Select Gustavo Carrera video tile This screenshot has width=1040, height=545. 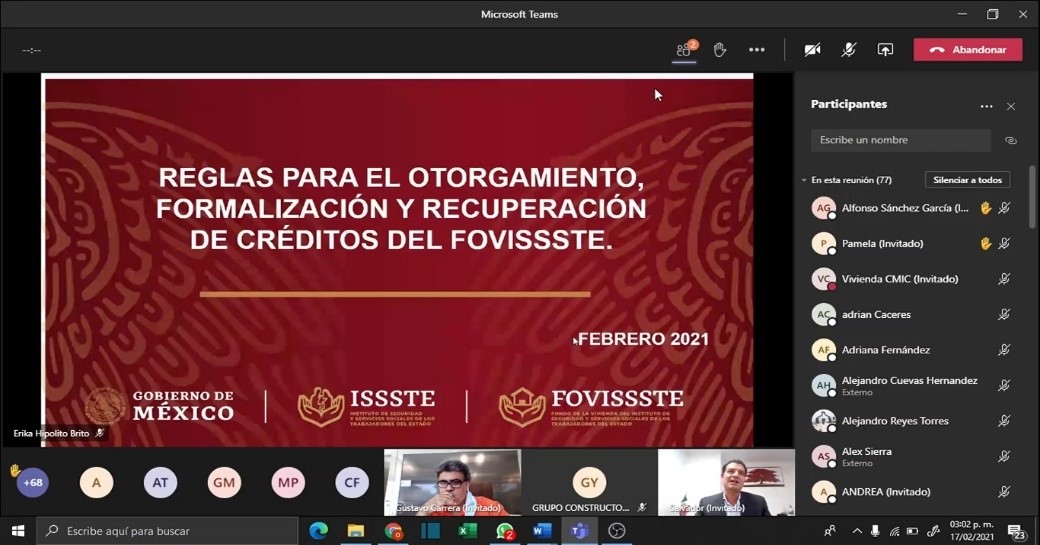coord(452,482)
